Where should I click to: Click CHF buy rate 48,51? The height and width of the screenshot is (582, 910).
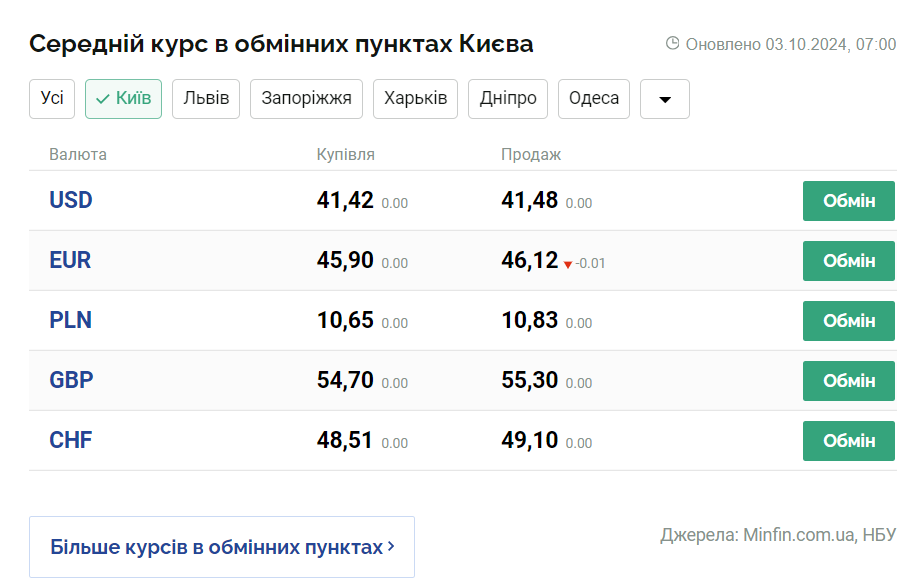[345, 440]
